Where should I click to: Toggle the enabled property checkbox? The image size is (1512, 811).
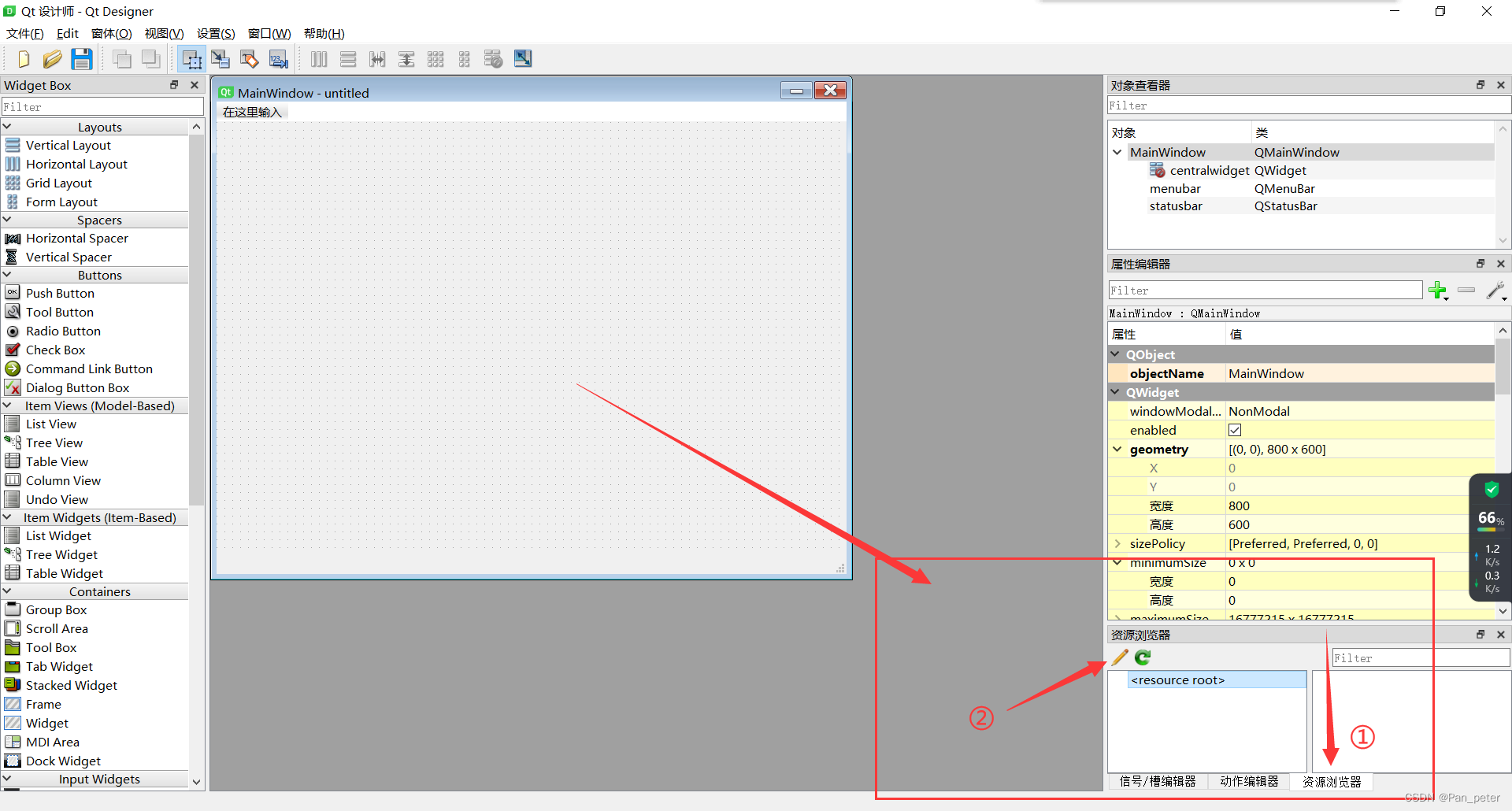click(1235, 430)
